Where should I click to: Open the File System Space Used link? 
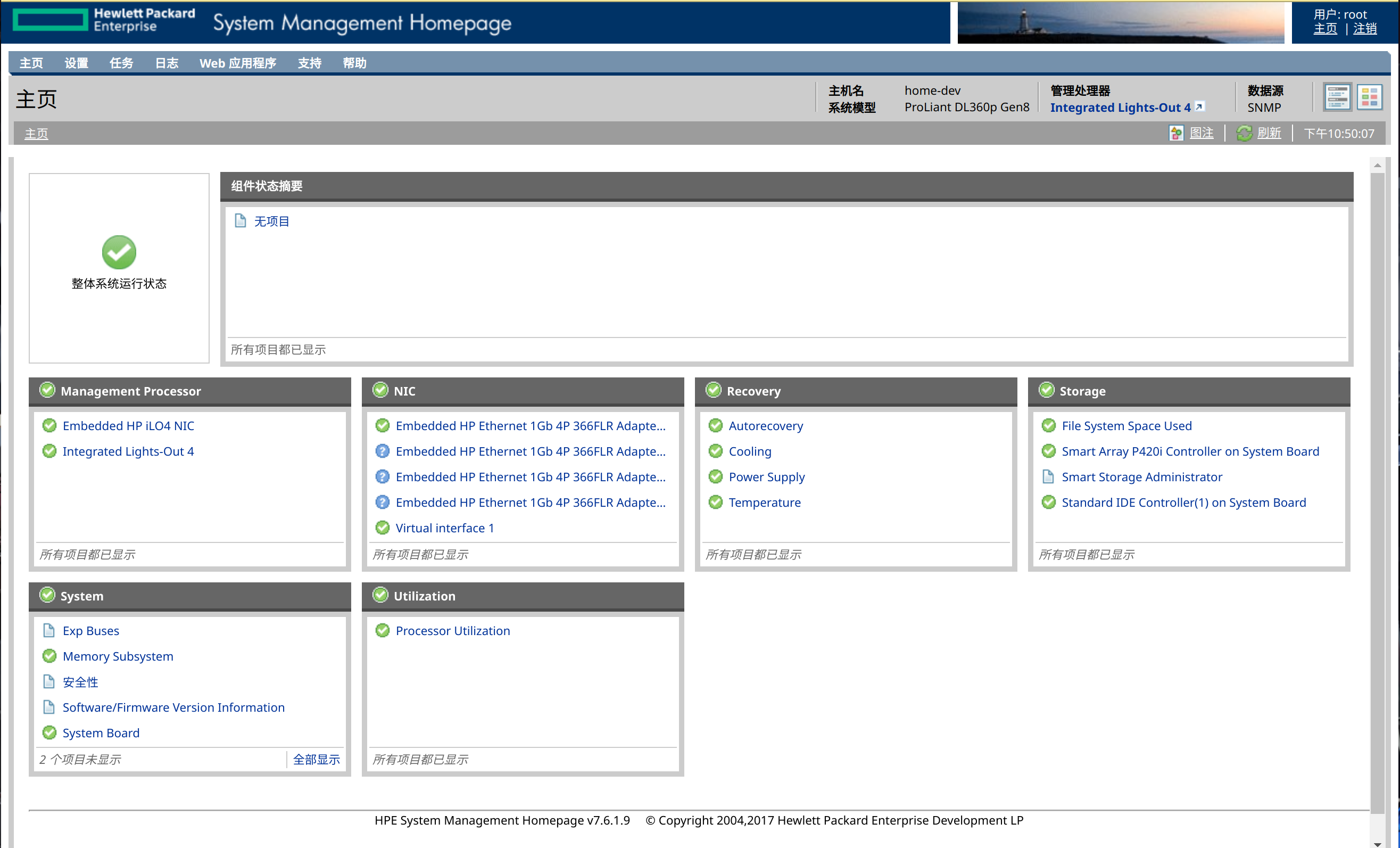(1126, 426)
